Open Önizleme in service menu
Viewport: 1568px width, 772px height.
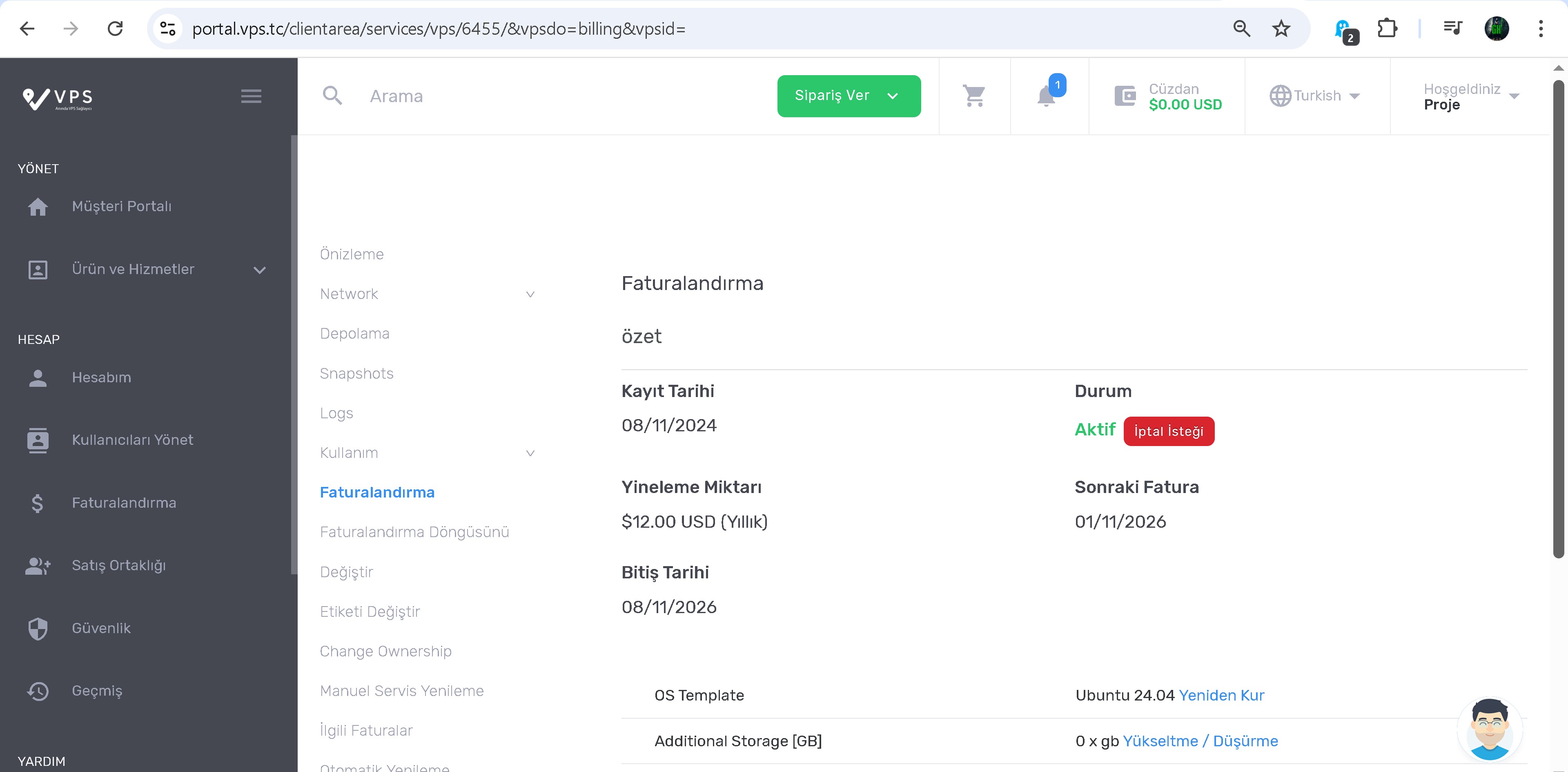click(352, 254)
